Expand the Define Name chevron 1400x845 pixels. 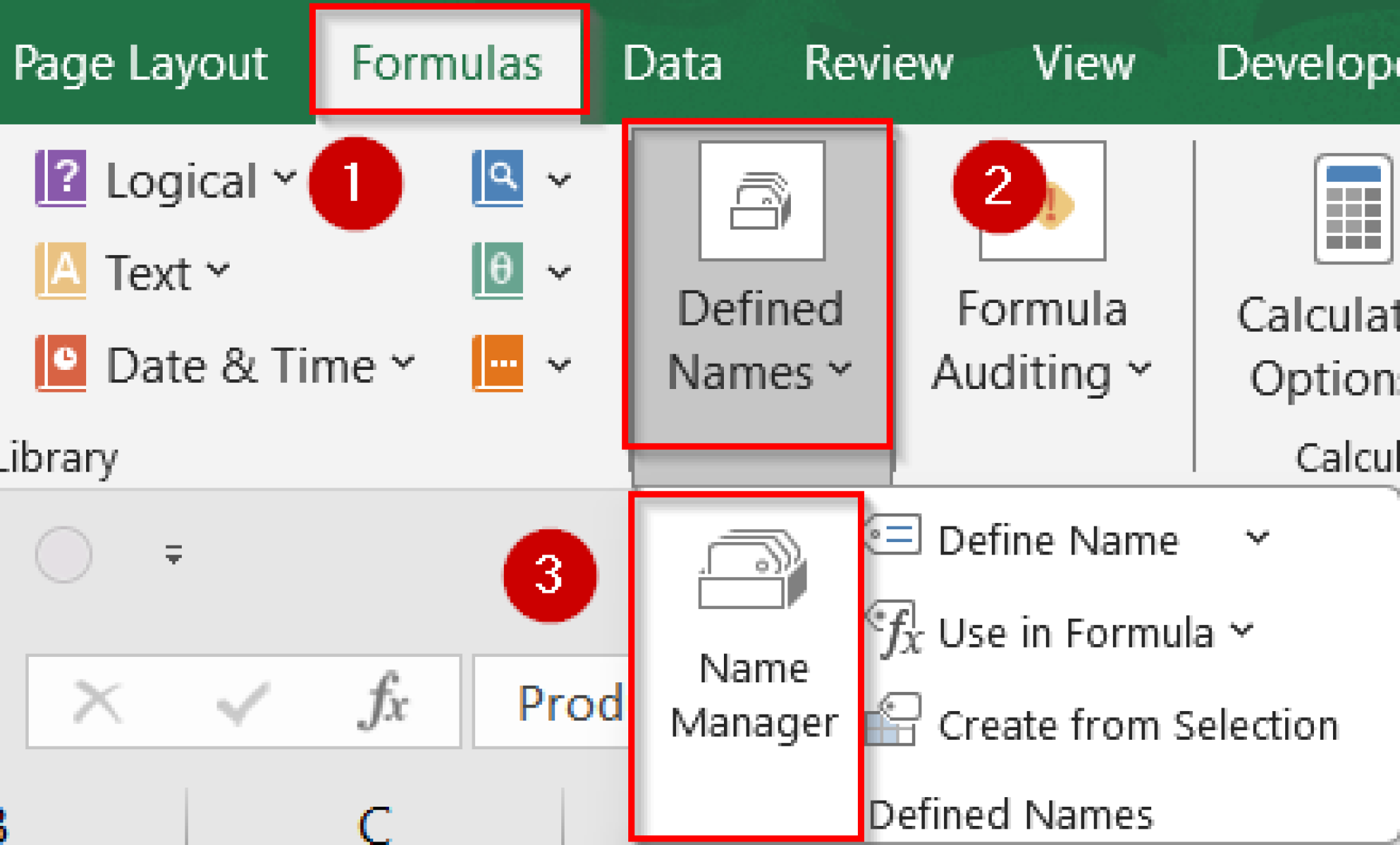[1258, 539]
